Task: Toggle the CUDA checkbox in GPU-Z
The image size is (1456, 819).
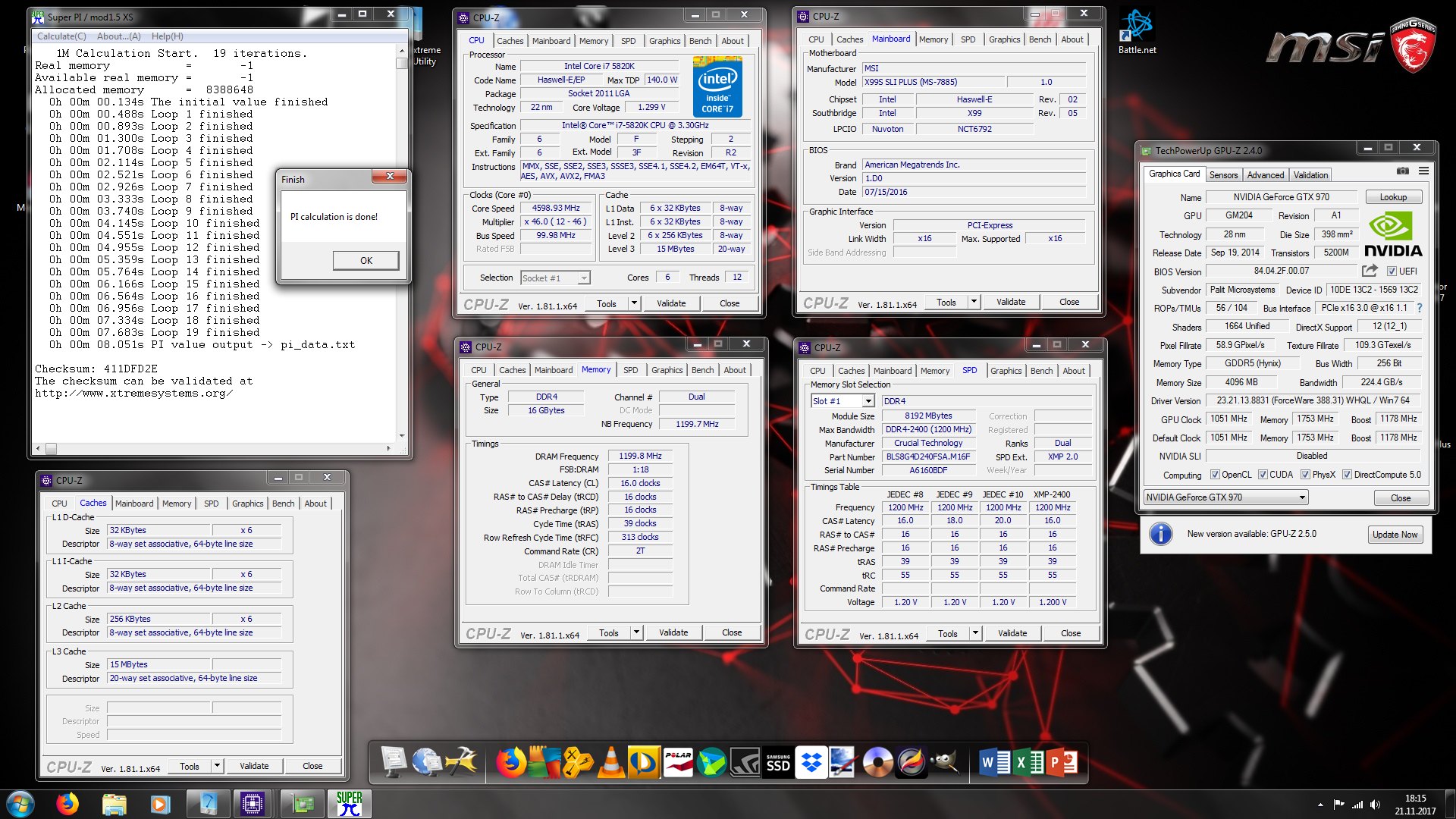Action: [x=1263, y=475]
